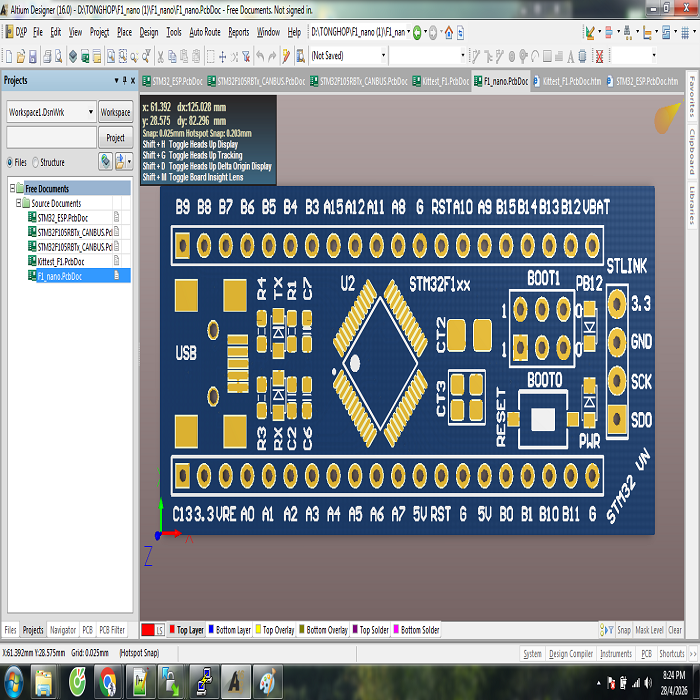Click the Undo arrow icon
This screenshot has width=700, height=700.
(x=260, y=56)
